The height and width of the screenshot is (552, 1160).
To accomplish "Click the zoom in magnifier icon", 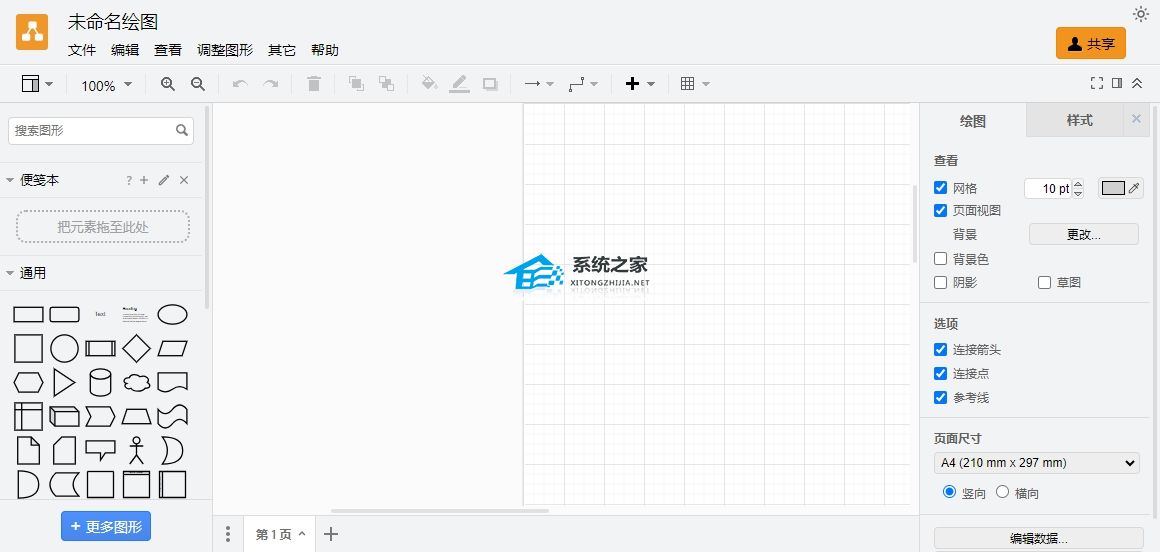I will pos(167,85).
